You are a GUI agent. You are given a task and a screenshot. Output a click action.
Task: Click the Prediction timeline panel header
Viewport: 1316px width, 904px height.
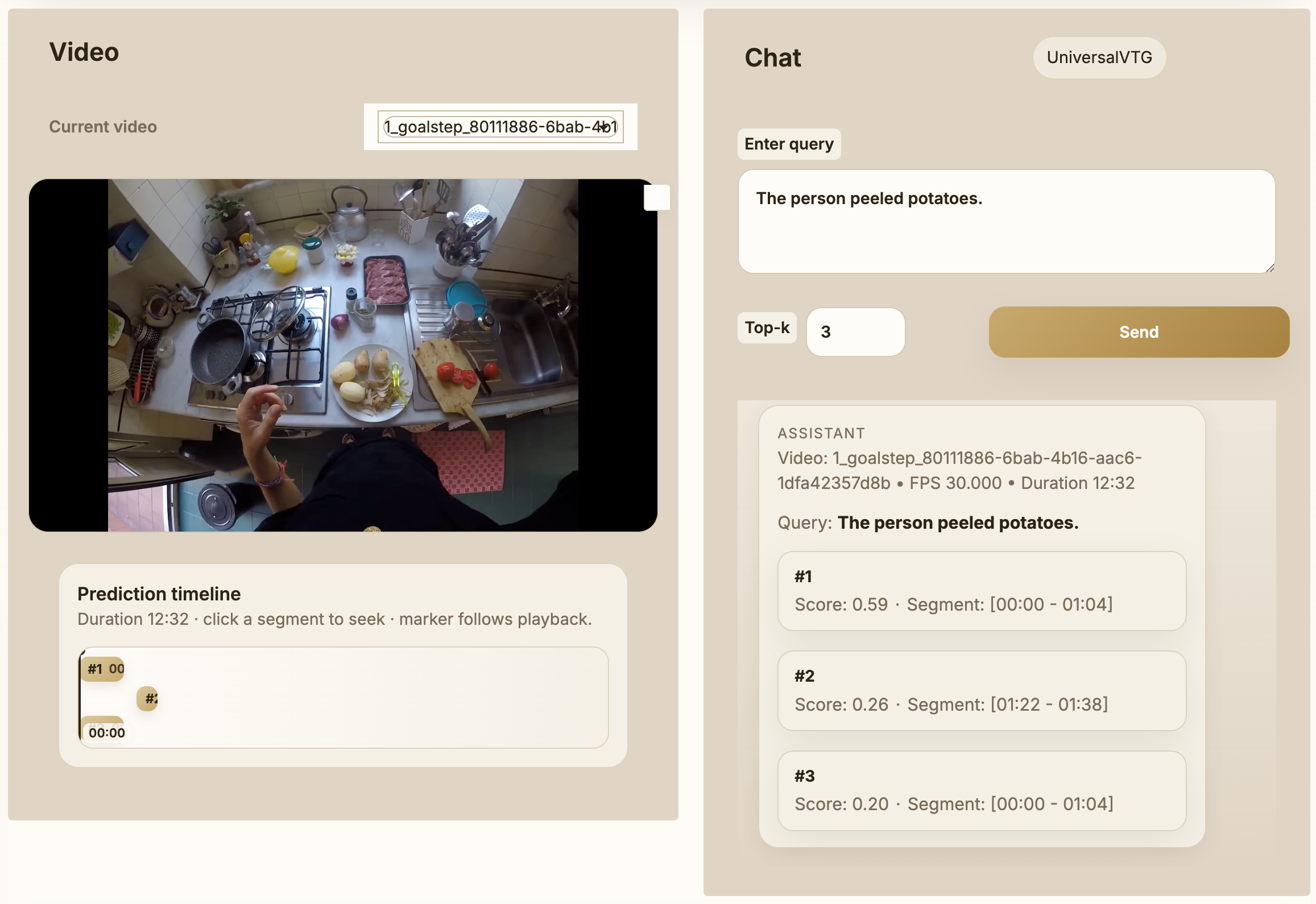159,593
